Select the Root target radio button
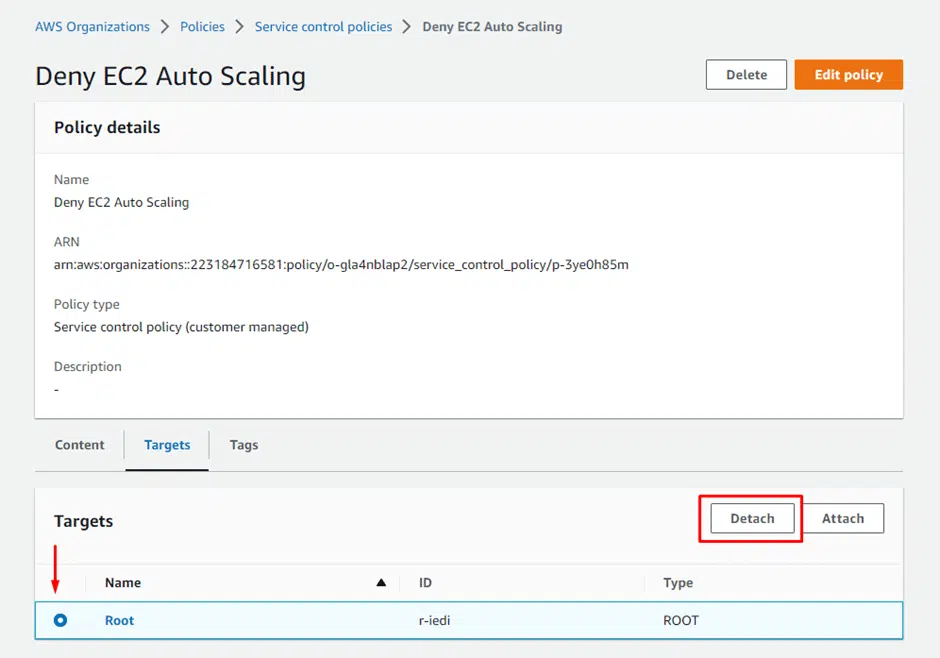 tap(61, 620)
